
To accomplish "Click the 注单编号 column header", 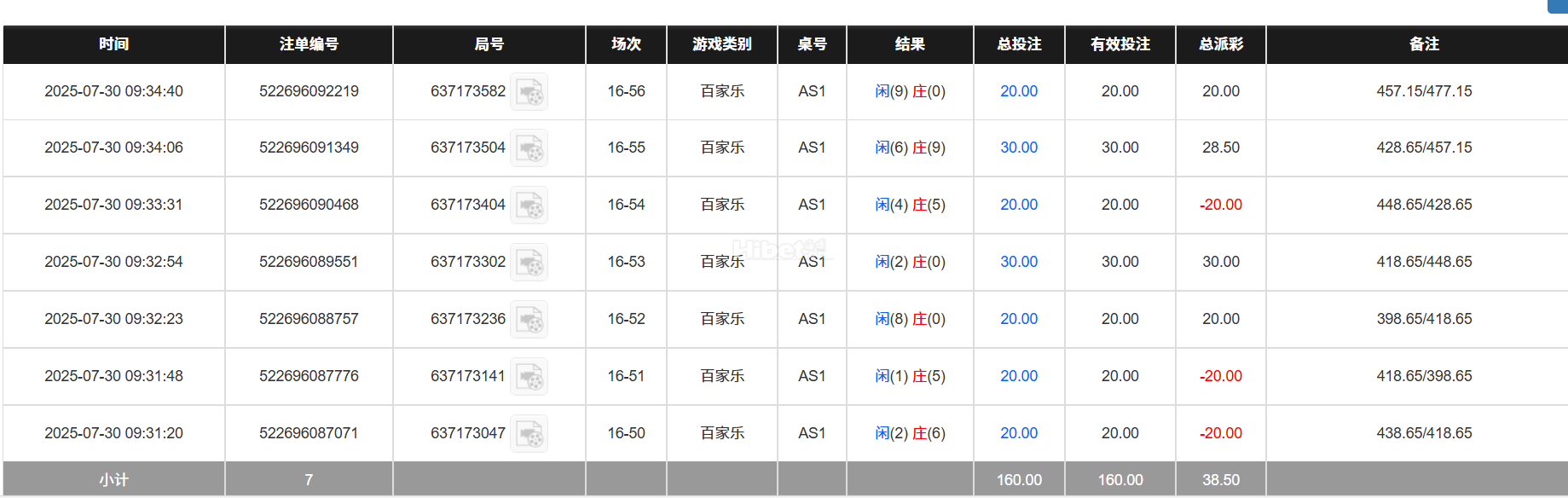I will pyautogui.click(x=309, y=44).
